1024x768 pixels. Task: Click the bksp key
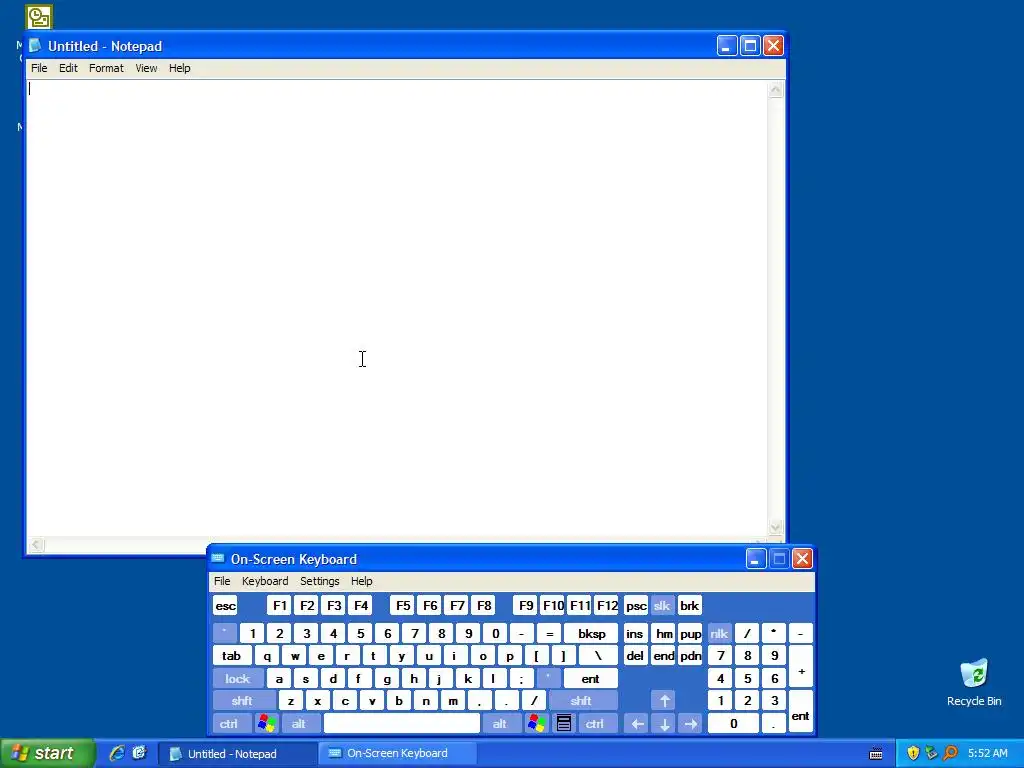point(591,633)
